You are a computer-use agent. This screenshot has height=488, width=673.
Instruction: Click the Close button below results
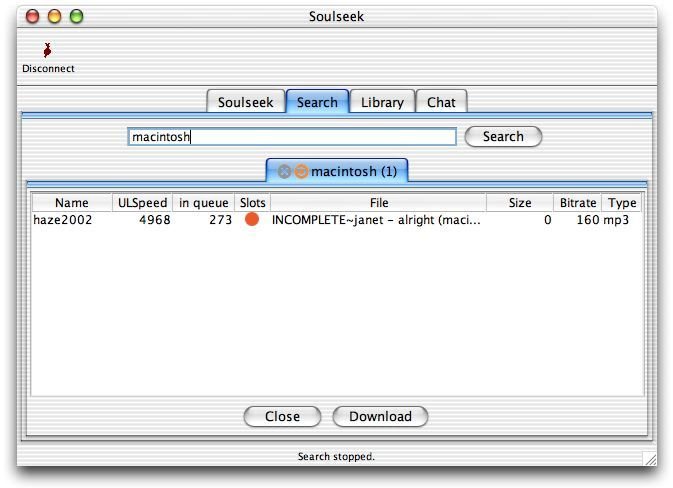pos(282,416)
